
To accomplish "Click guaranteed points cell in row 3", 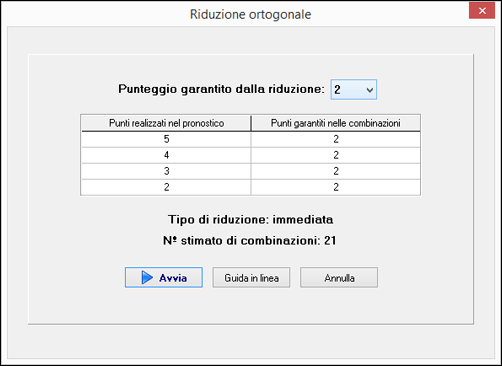I will point(336,171).
